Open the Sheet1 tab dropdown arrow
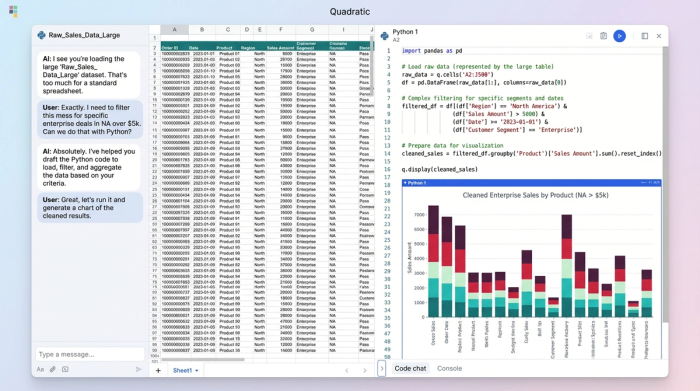The height and width of the screenshot is (391, 700). coord(196,371)
